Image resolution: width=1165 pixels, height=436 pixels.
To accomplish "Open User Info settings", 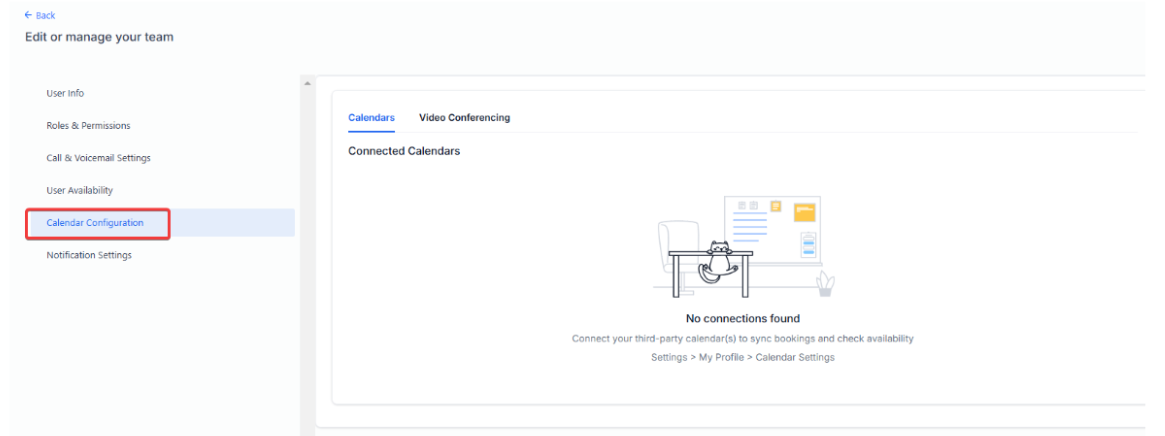I will coord(65,94).
